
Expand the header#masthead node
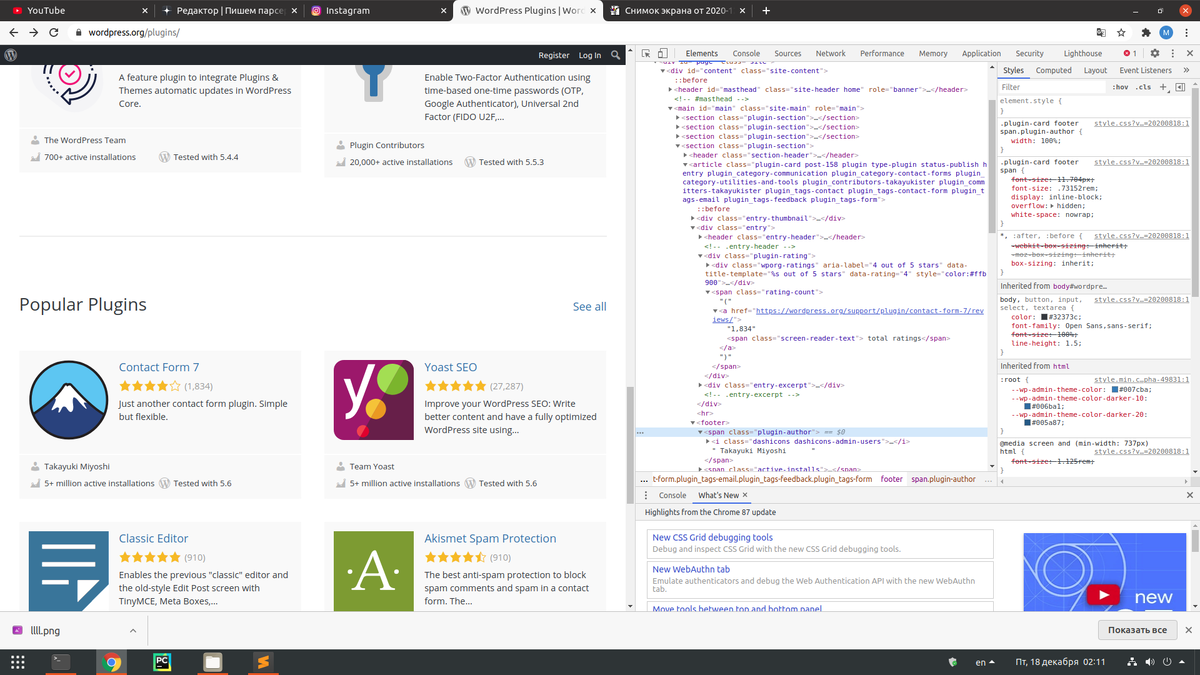coord(671,89)
